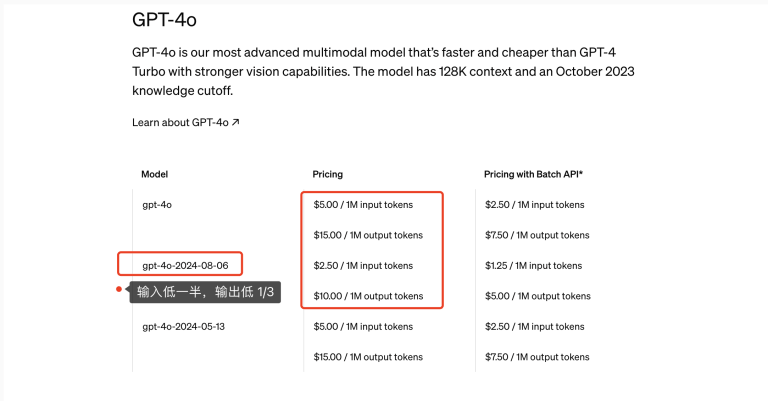Select gpt-4o-2024-08-06 $2.50 input token price
The image size is (768, 401).
click(363, 266)
